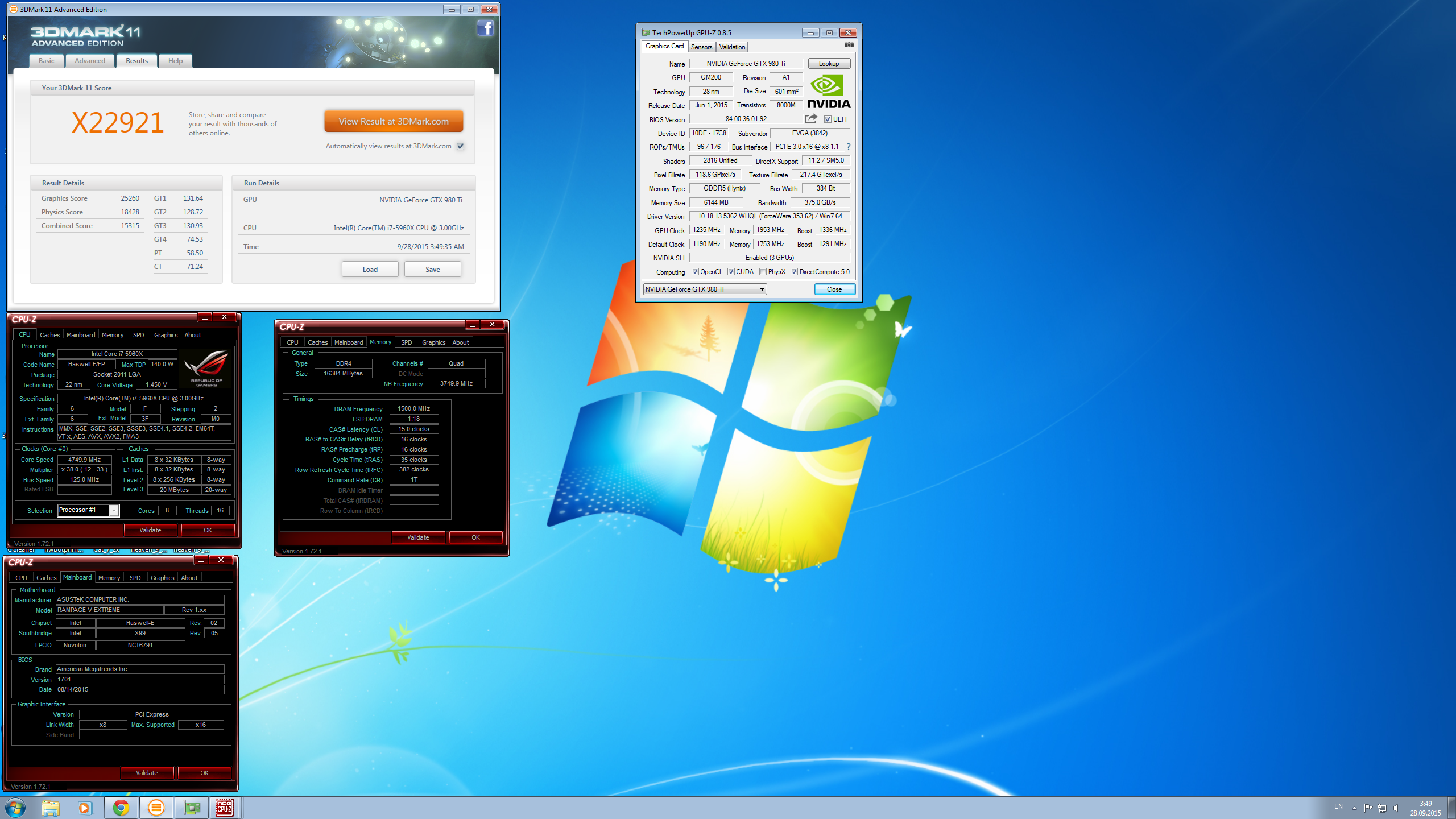Viewport: 1456px width, 819px height.
Task: Click OK in the CPU-Z Memory window
Action: pyautogui.click(x=475, y=537)
